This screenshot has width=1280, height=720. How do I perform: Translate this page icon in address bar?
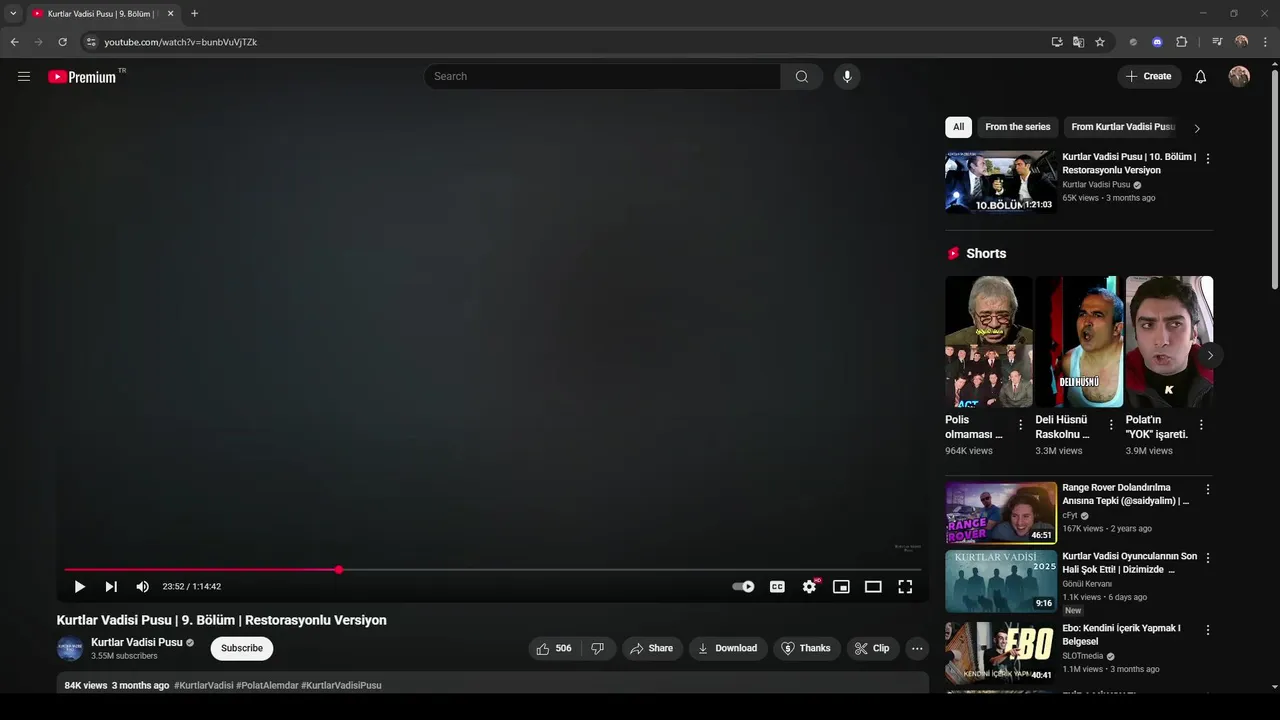pos(1078,42)
